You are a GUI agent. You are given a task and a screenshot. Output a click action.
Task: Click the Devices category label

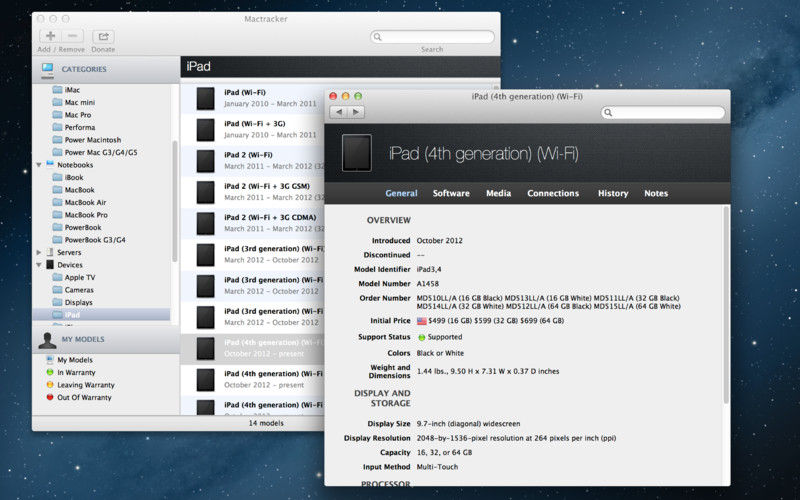tap(70, 265)
